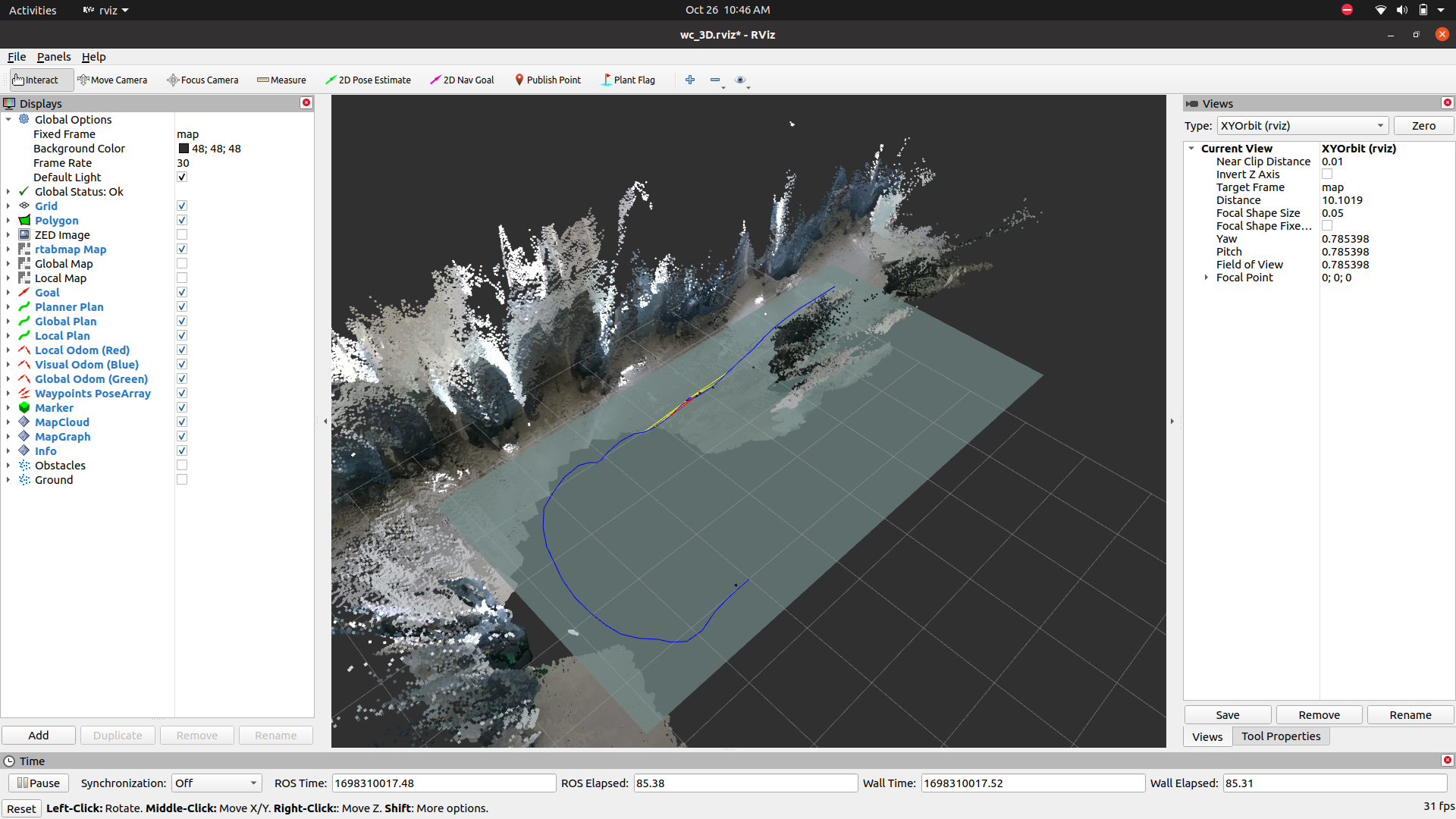Screen dimensions: 1456x819
Task: Click the minus remove-tool icon in toolbar
Action: 715,80
